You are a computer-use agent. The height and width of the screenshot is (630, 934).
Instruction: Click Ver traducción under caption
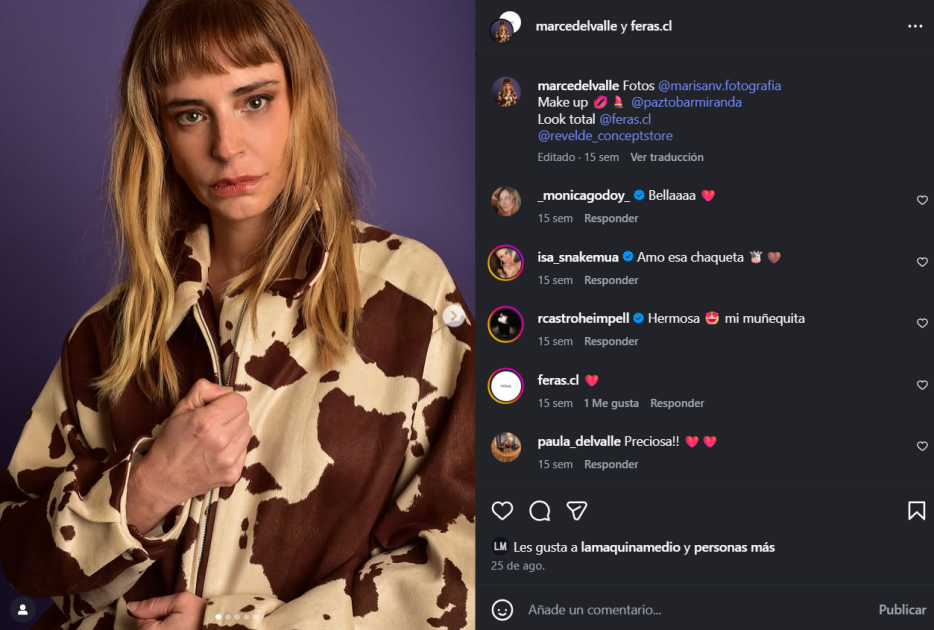click(x=666, y=157)
